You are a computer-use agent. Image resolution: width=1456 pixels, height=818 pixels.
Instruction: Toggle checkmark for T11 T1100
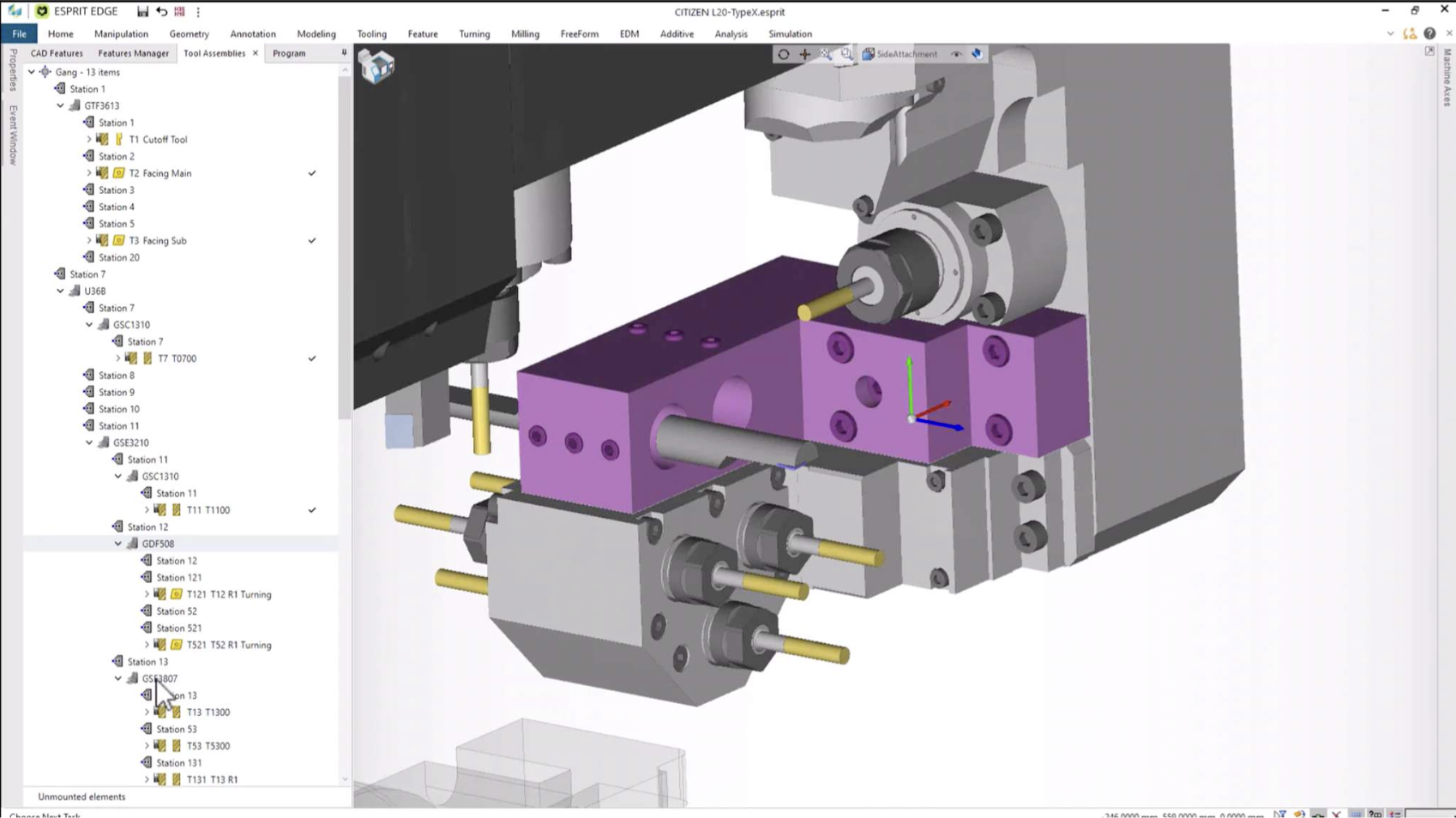coord(312,510)
